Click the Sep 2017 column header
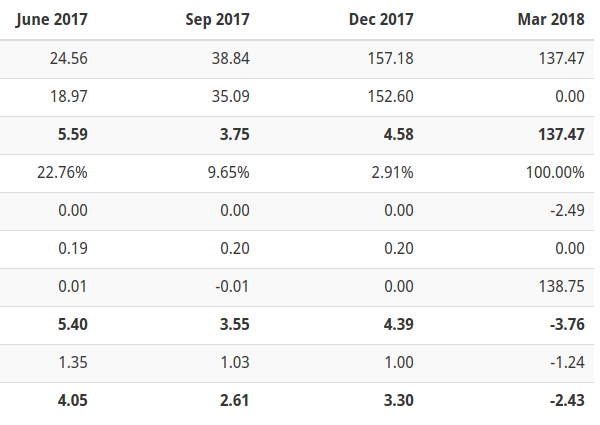Viewport: 600px width, 425px height. point(217,20)
